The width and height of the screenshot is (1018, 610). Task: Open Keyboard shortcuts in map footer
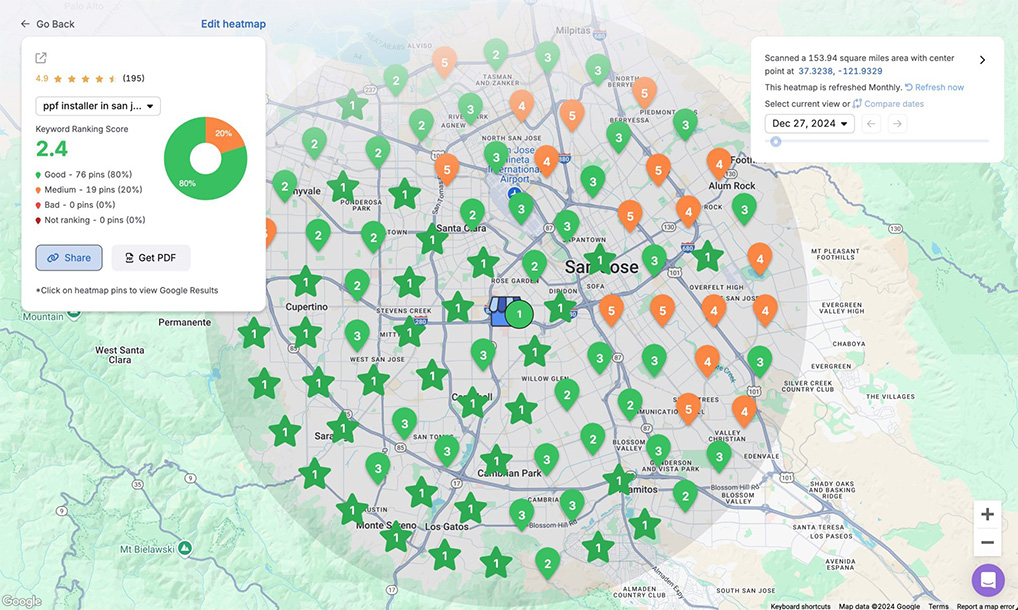(800, 606)
